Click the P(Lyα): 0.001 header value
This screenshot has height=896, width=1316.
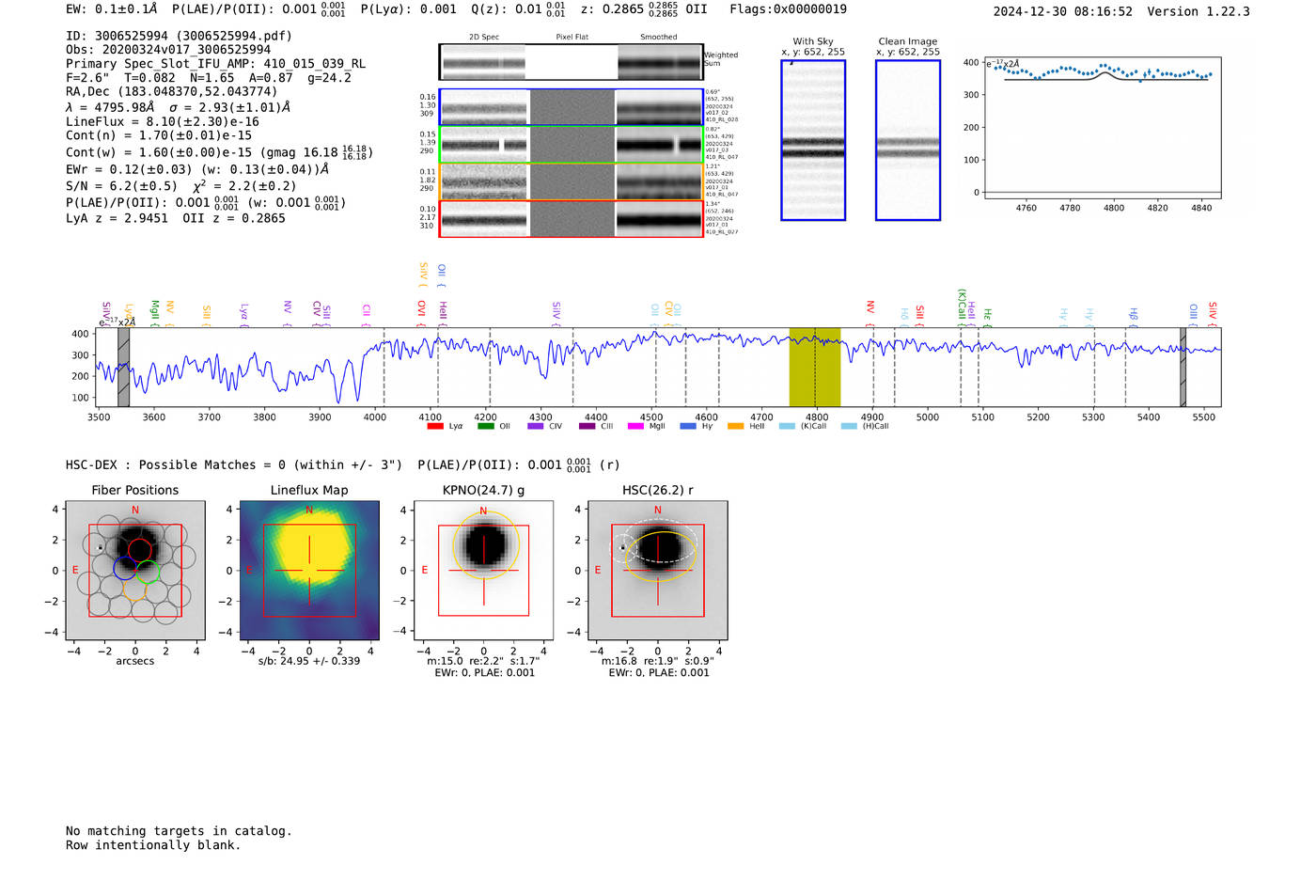point(408,9)
